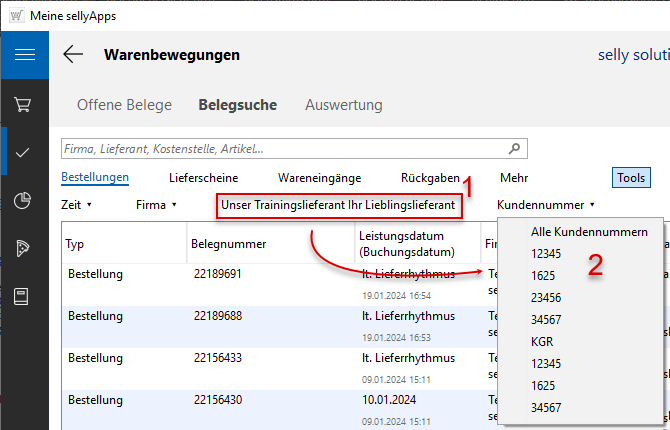Image resolution: width=670 pixels, height=430 pixels.
Task: Click the Unser Trainingslieferant supplier filter
Action: [x=338, y=205]
